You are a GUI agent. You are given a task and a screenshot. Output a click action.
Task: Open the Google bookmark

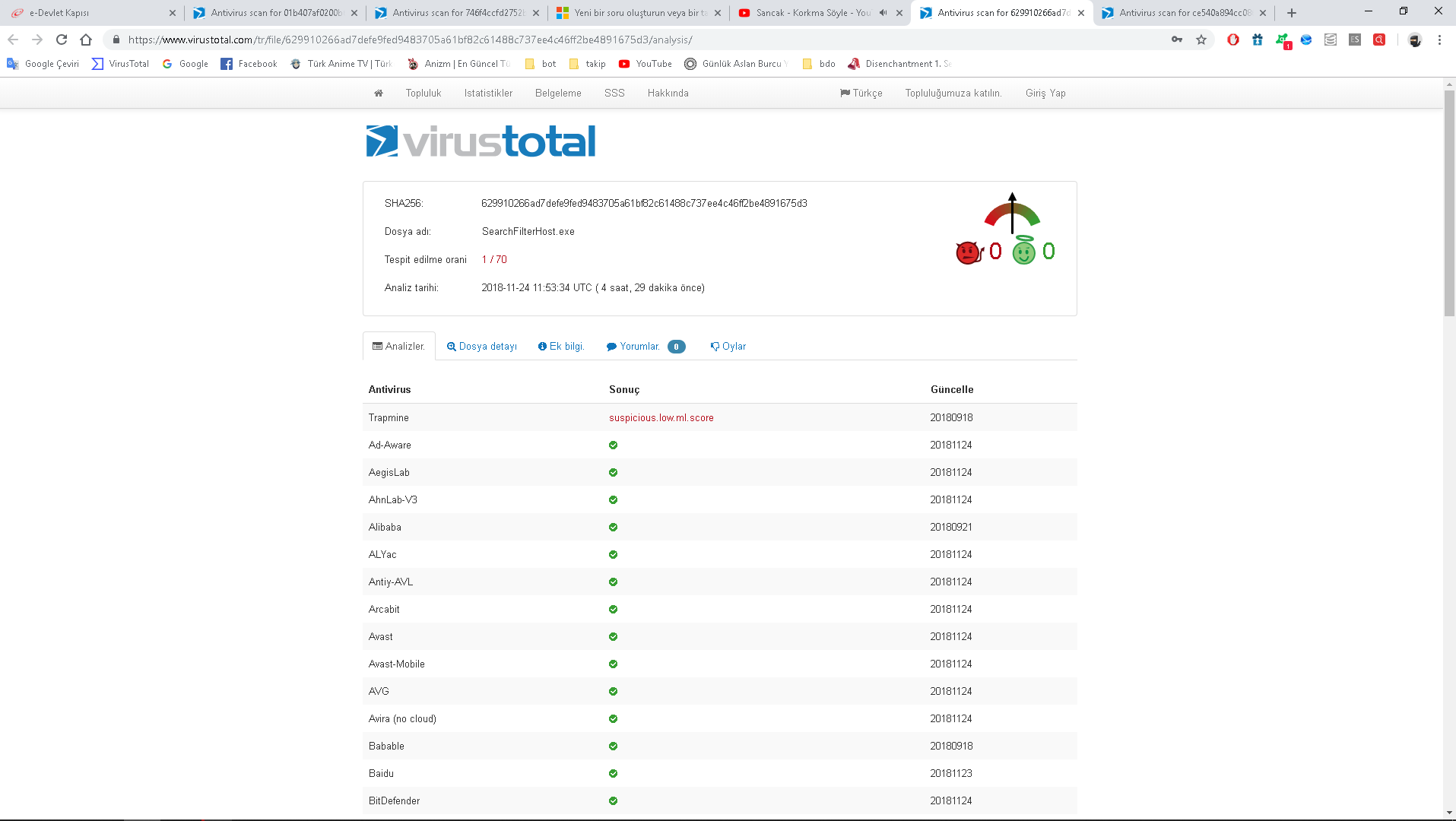coord(185,64)
